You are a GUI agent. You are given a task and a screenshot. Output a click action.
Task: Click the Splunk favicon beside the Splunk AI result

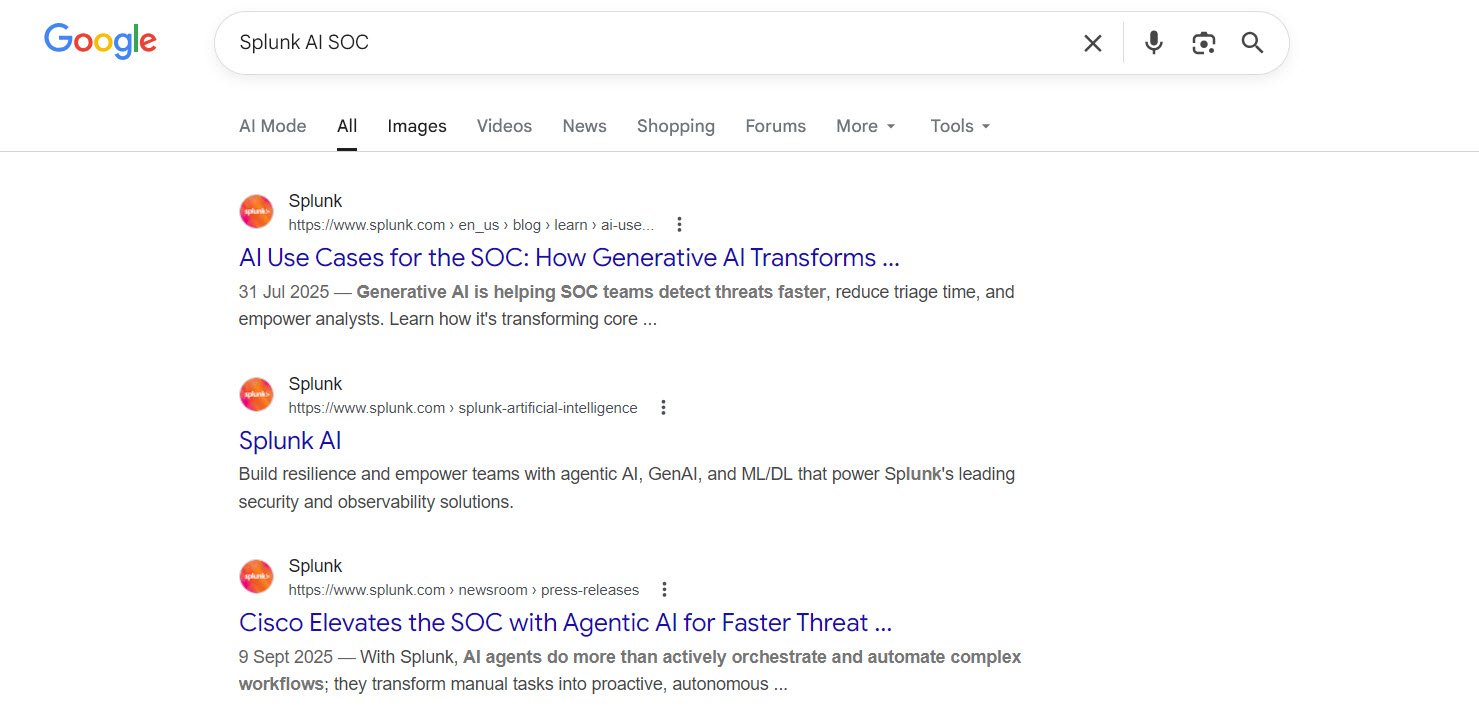click(256, 394)
